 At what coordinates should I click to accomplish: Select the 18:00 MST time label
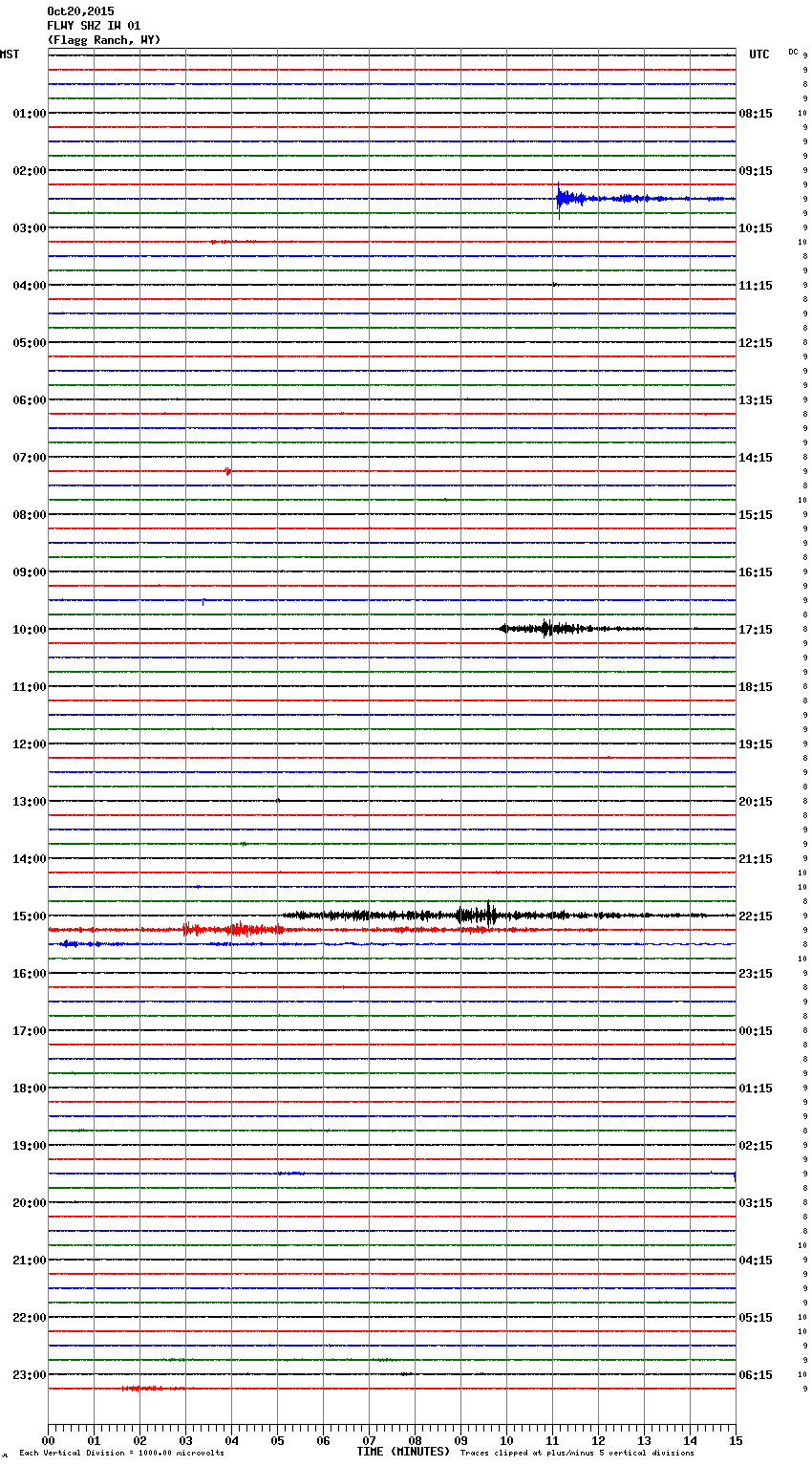point(29,1089)
